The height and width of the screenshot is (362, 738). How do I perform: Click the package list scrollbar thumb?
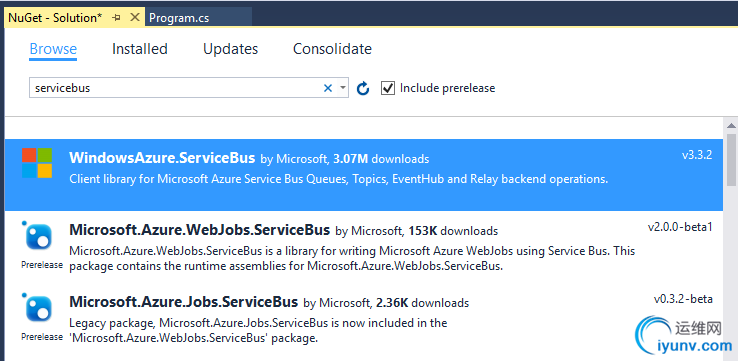pos(731,162)
